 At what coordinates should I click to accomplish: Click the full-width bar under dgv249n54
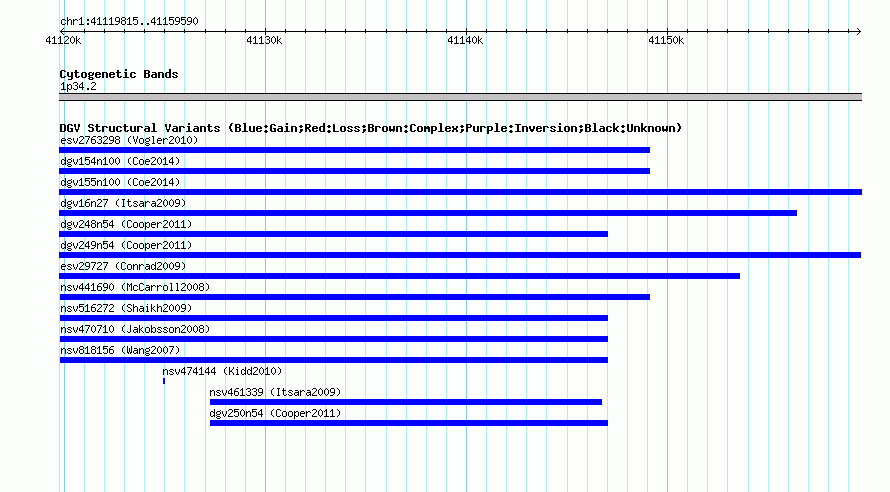tap(460, 255)
